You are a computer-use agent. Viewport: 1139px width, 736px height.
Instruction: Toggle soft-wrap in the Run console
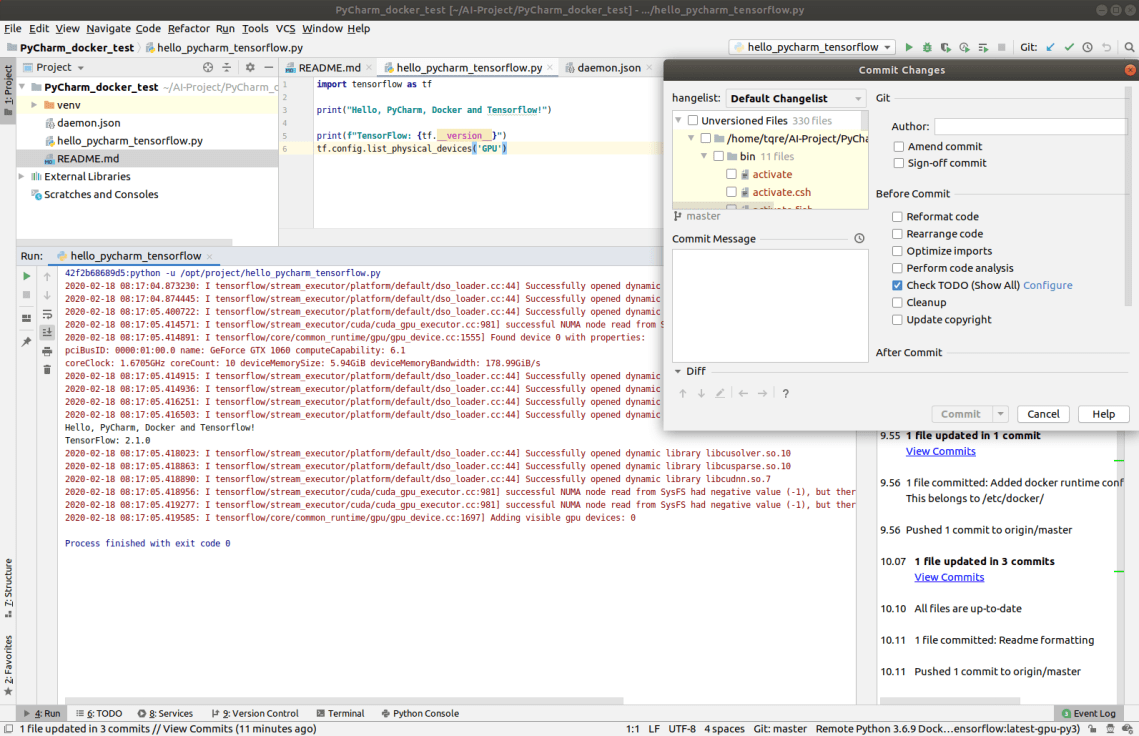click(x=47, y=315)
